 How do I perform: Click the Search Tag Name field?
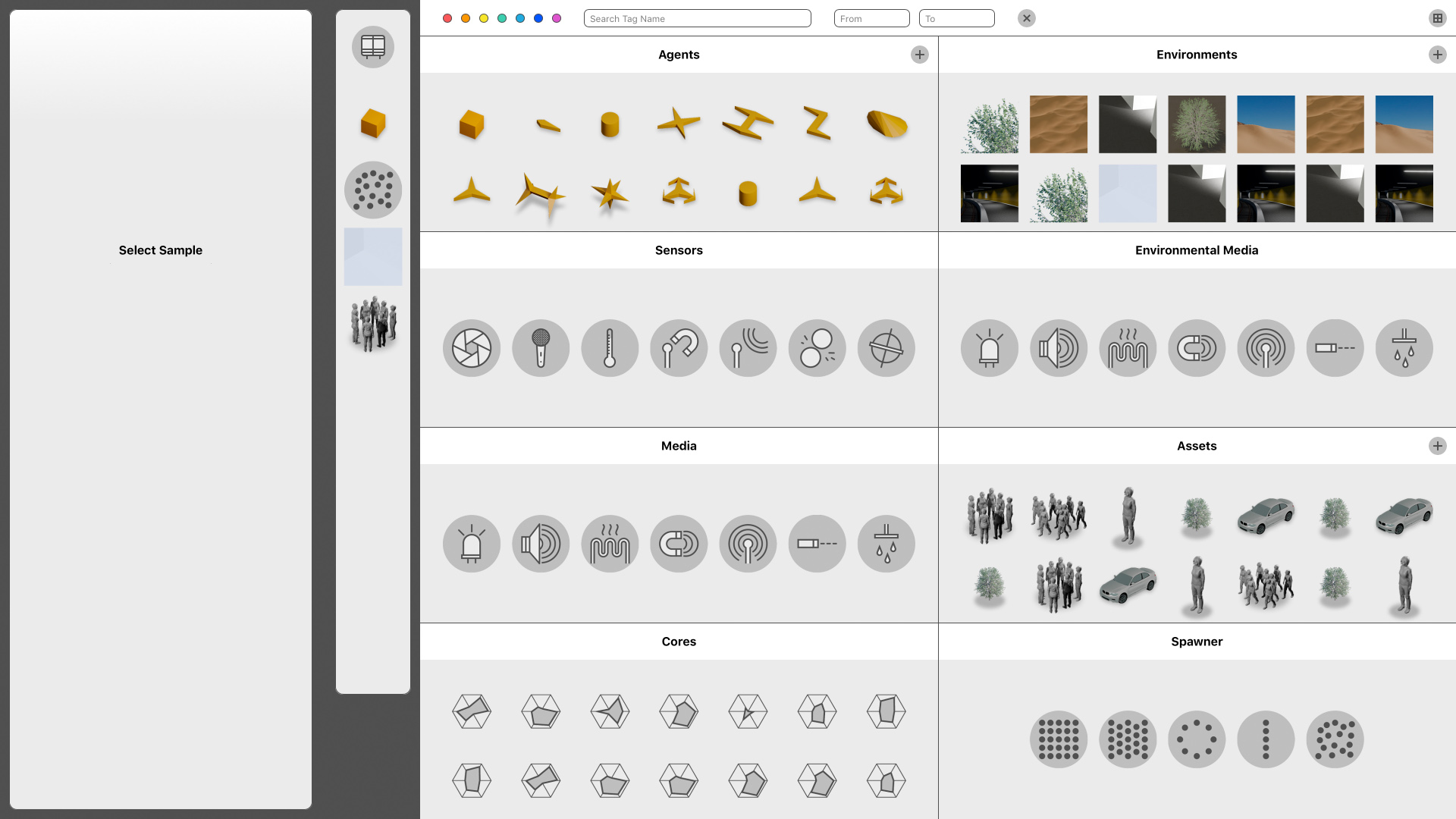pyautogui.click(x=697, y=18)
